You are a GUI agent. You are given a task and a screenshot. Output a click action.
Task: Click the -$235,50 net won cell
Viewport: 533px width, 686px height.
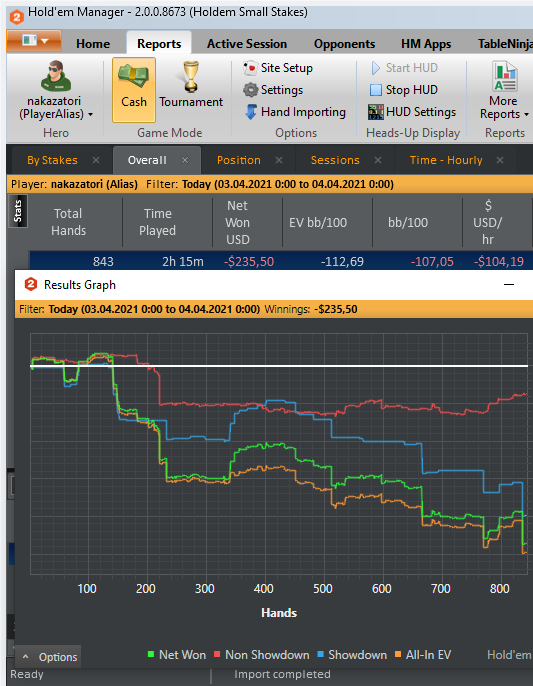pyautogui.click(x=249, y=261)
